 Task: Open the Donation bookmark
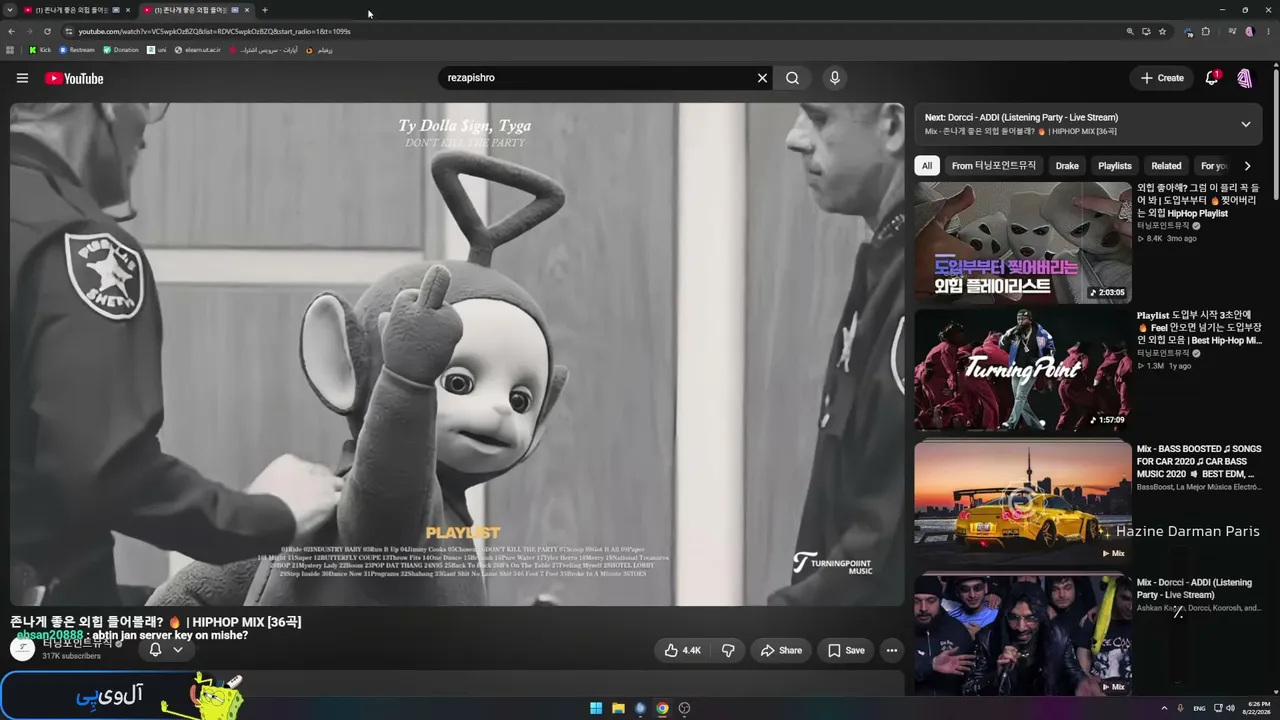(121, 50)
